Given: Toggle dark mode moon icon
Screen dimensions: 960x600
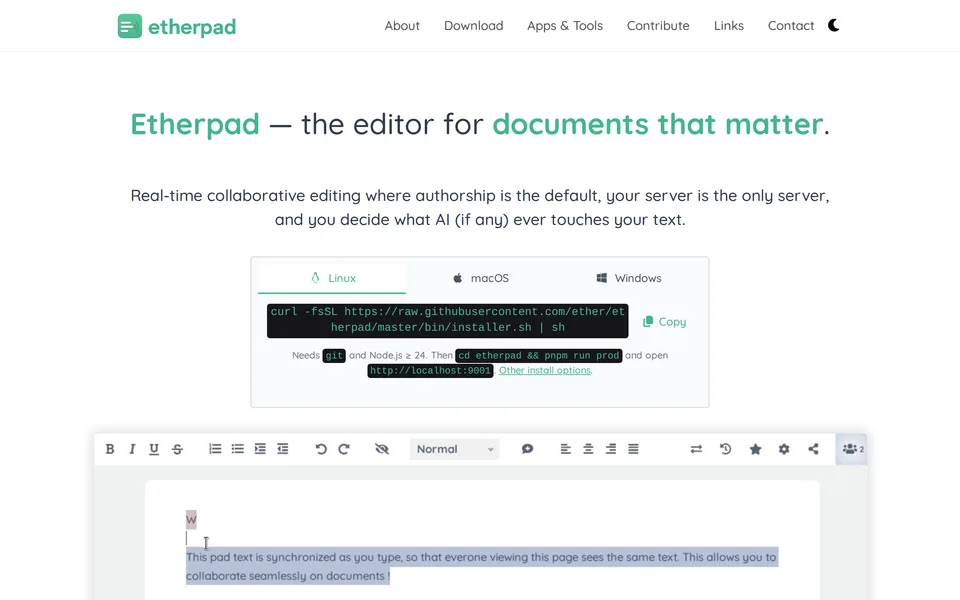Looking at the screenshot, I should [833, 25].
